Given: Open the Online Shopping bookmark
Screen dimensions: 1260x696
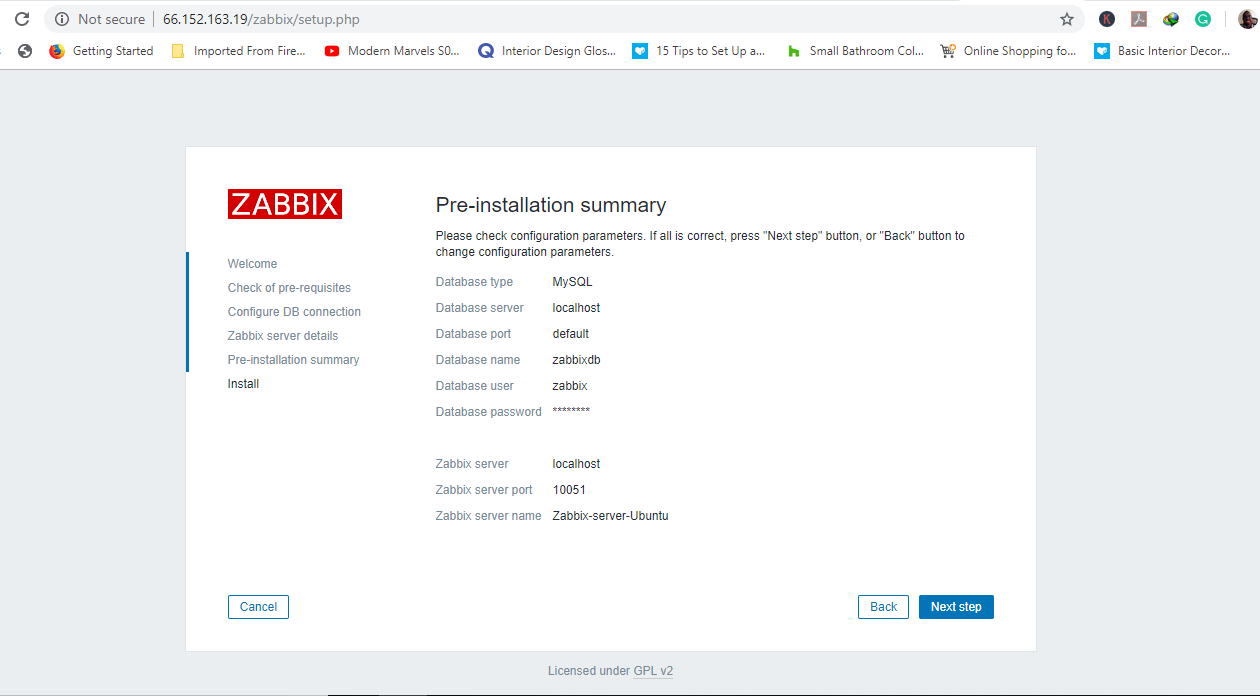Looking at the screenshot, I should (x=1009, y=51).
